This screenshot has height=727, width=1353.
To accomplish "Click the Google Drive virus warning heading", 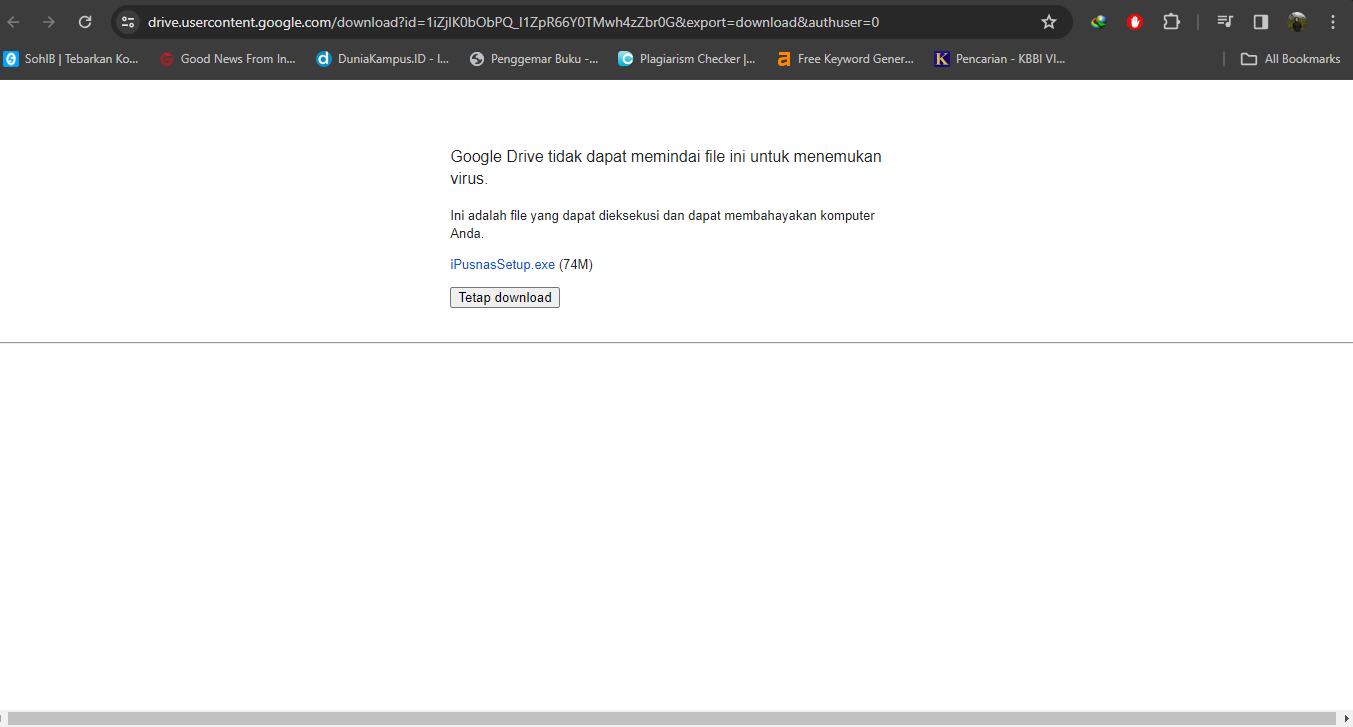I will tap(666, 168).
